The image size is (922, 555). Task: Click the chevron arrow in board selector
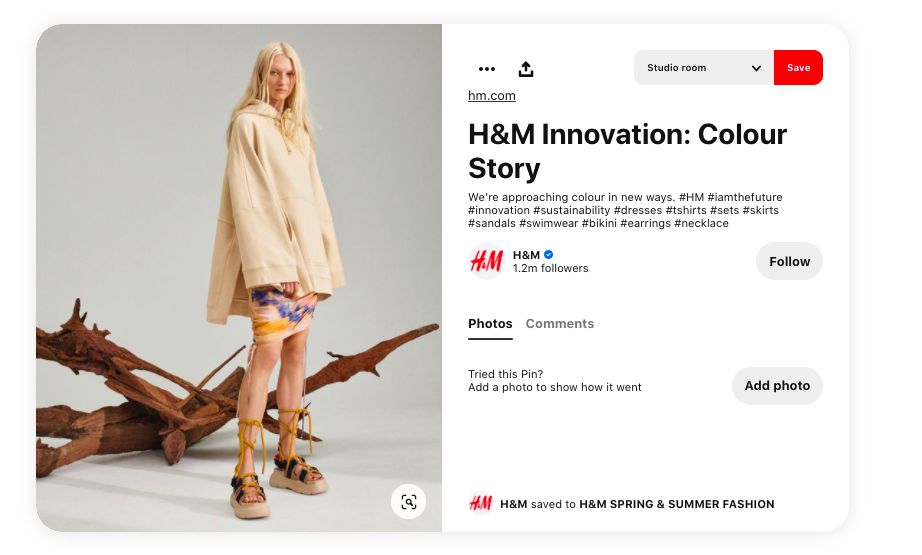[756, 68]
